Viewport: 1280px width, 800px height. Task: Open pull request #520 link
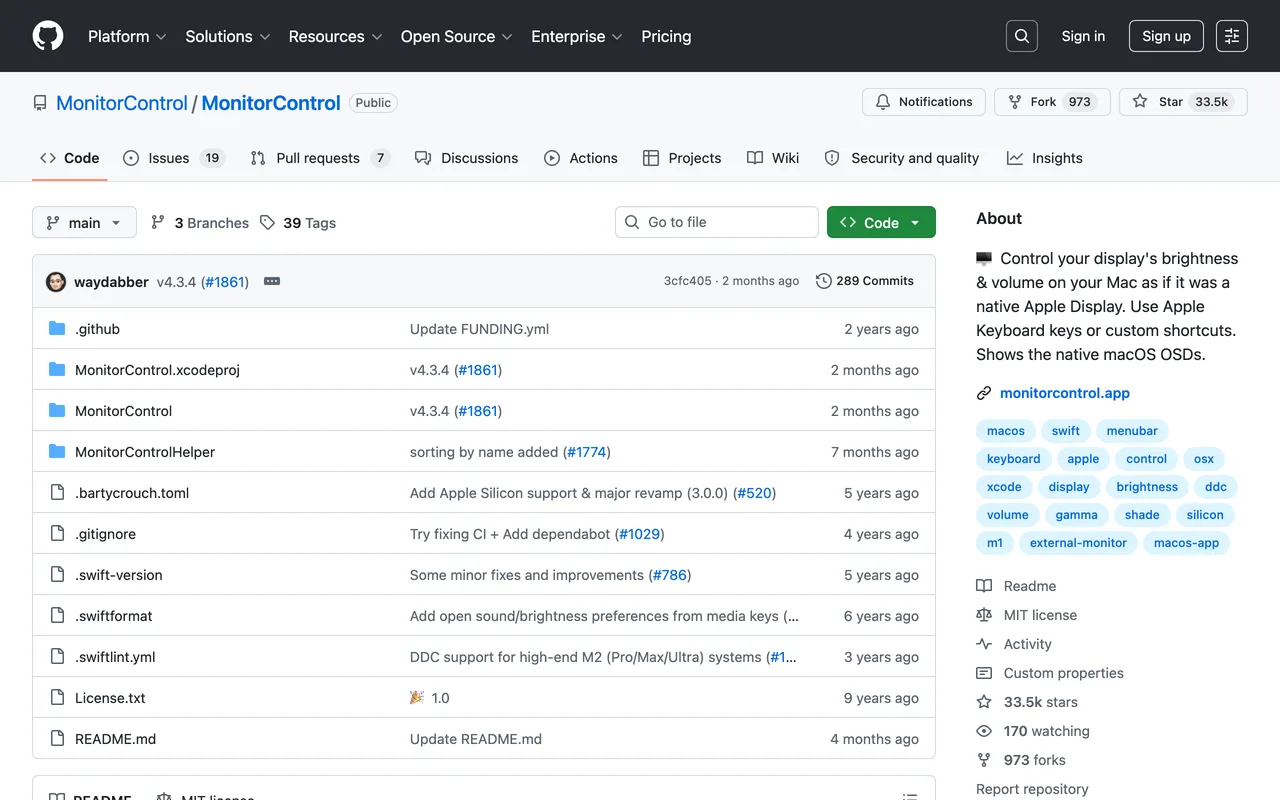(x=755, y=493)
